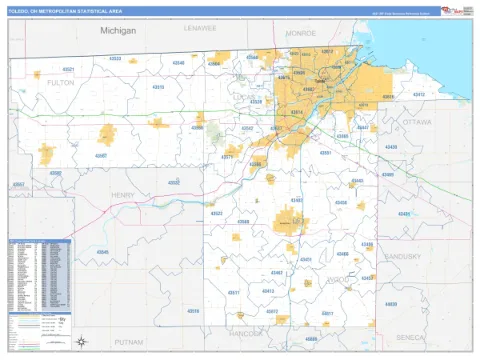Click ZIP code label 43532

(x=174, y=183)
